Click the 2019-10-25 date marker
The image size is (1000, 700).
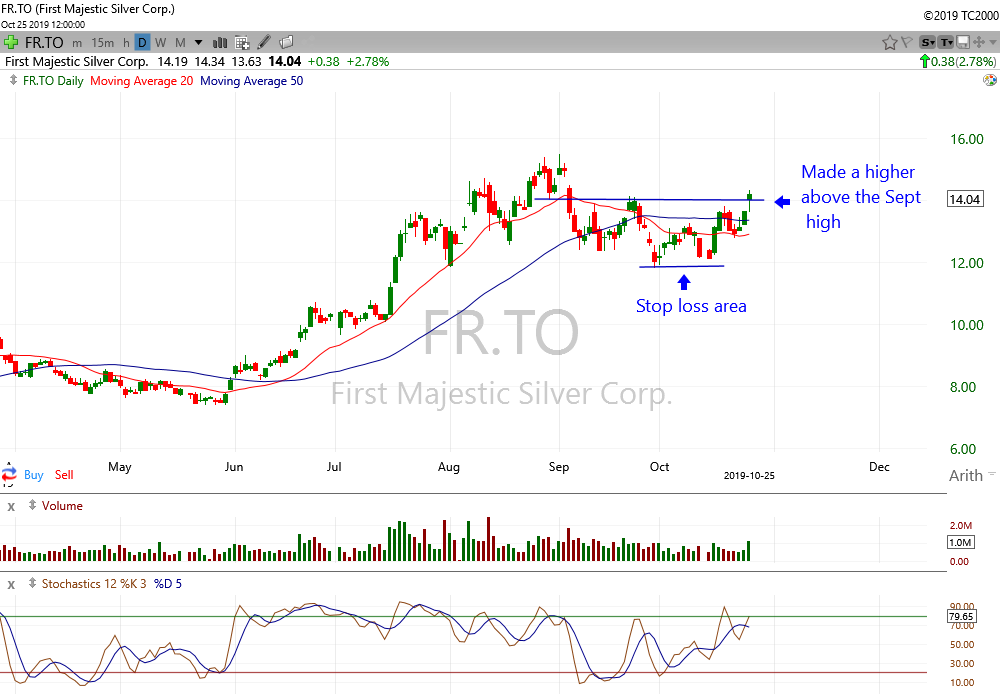click(749, 476)
